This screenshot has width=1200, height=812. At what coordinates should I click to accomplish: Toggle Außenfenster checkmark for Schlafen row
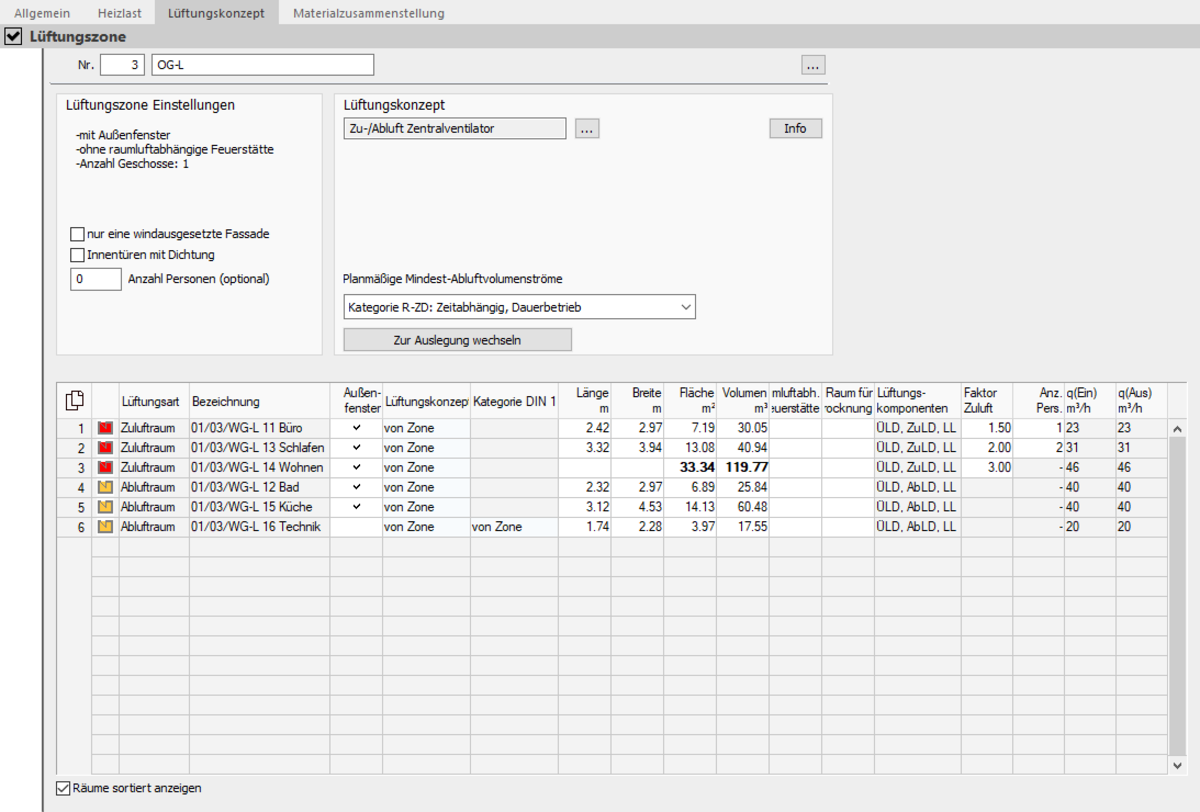[356, 447]
